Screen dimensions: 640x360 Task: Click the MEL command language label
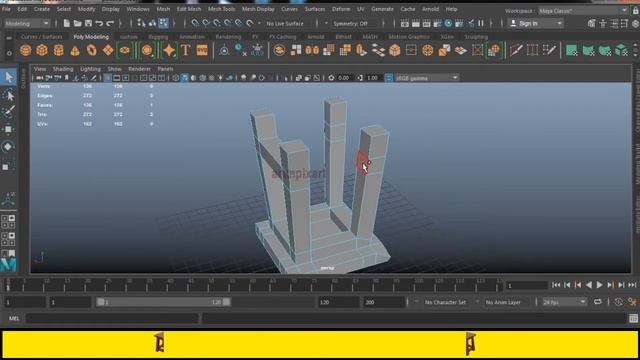point(14,318)
